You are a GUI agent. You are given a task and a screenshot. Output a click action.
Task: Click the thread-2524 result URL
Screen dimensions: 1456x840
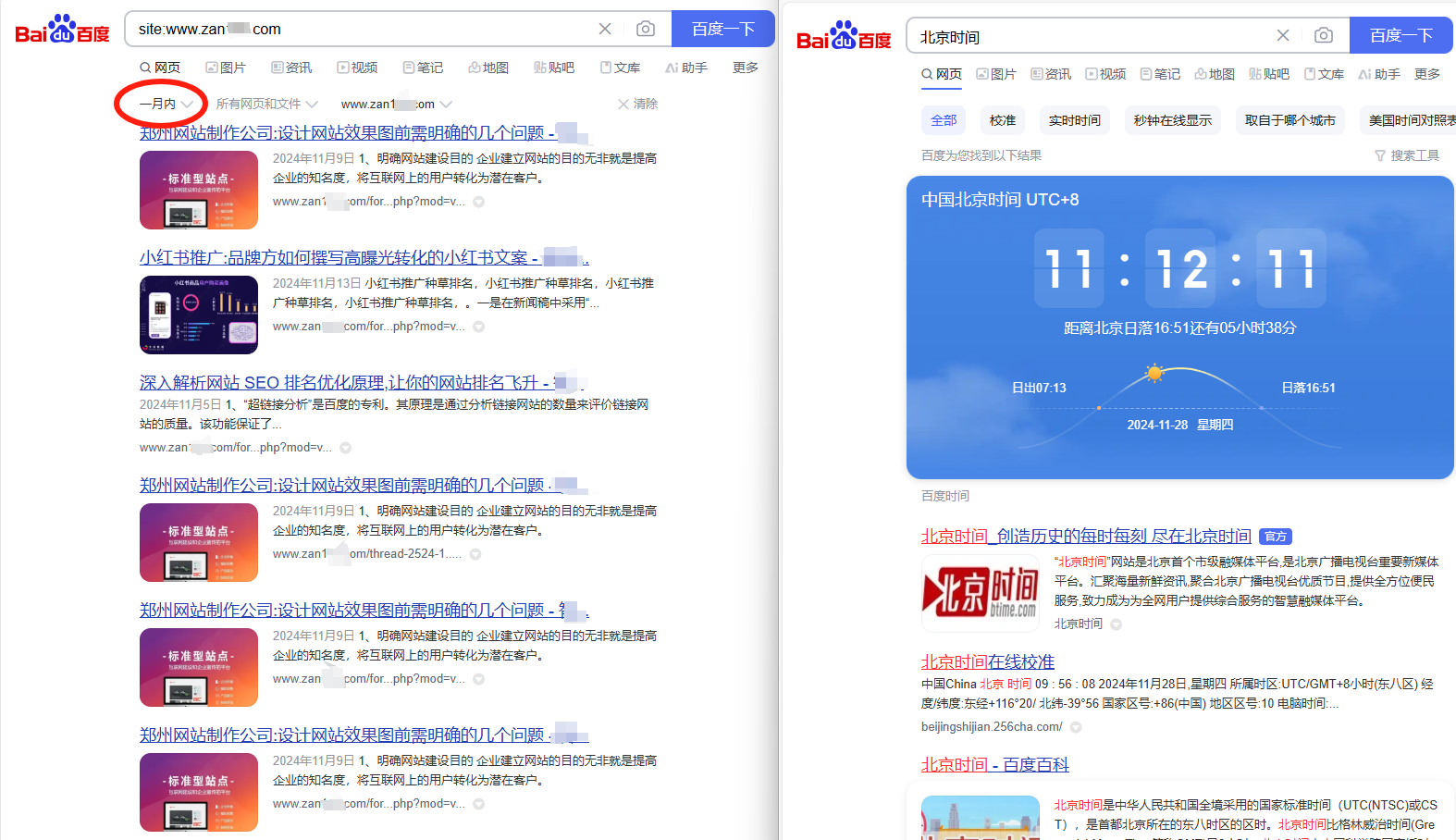[x=367, y=554]
